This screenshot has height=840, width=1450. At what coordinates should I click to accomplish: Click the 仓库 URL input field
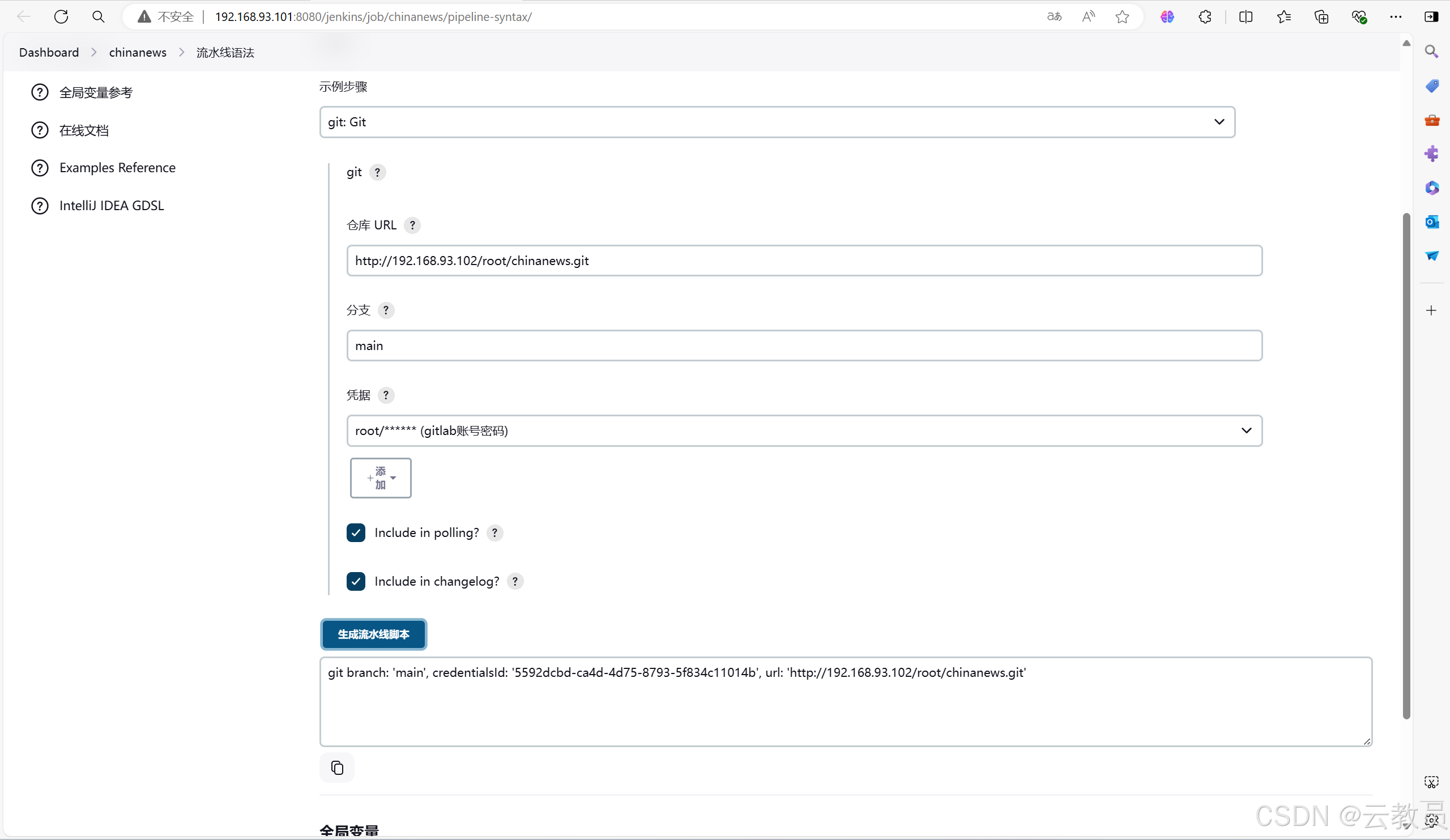[x=804, y=261]
